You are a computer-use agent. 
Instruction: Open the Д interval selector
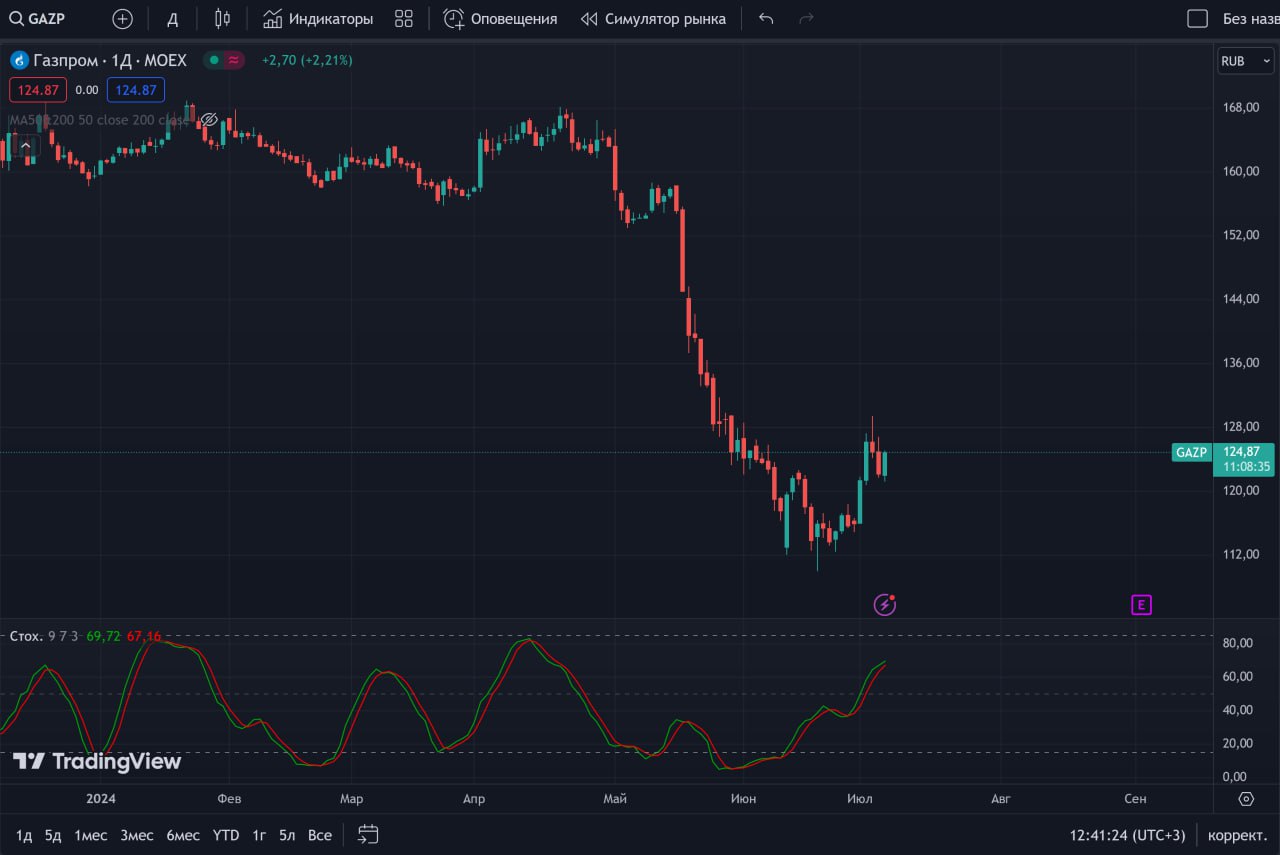click(173, 18)
